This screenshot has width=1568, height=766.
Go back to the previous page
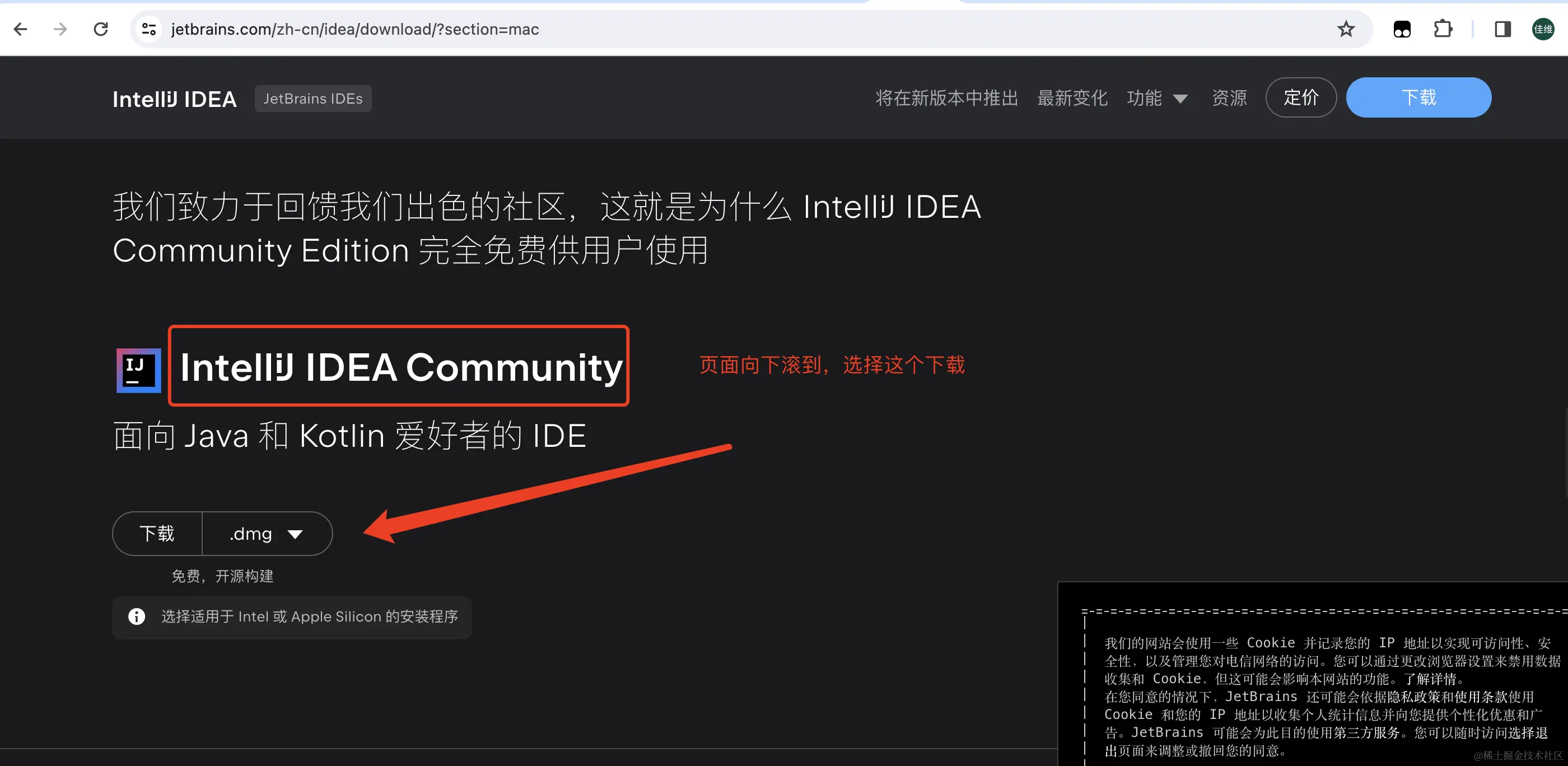pos(20,29)
